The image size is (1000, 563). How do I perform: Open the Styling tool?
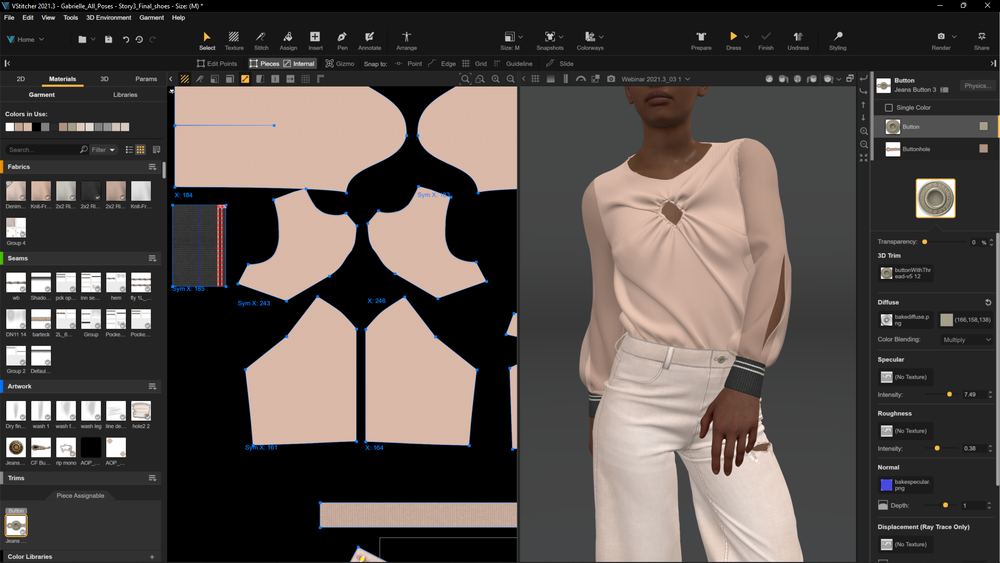pyautogui.click(x=837, y=39)
